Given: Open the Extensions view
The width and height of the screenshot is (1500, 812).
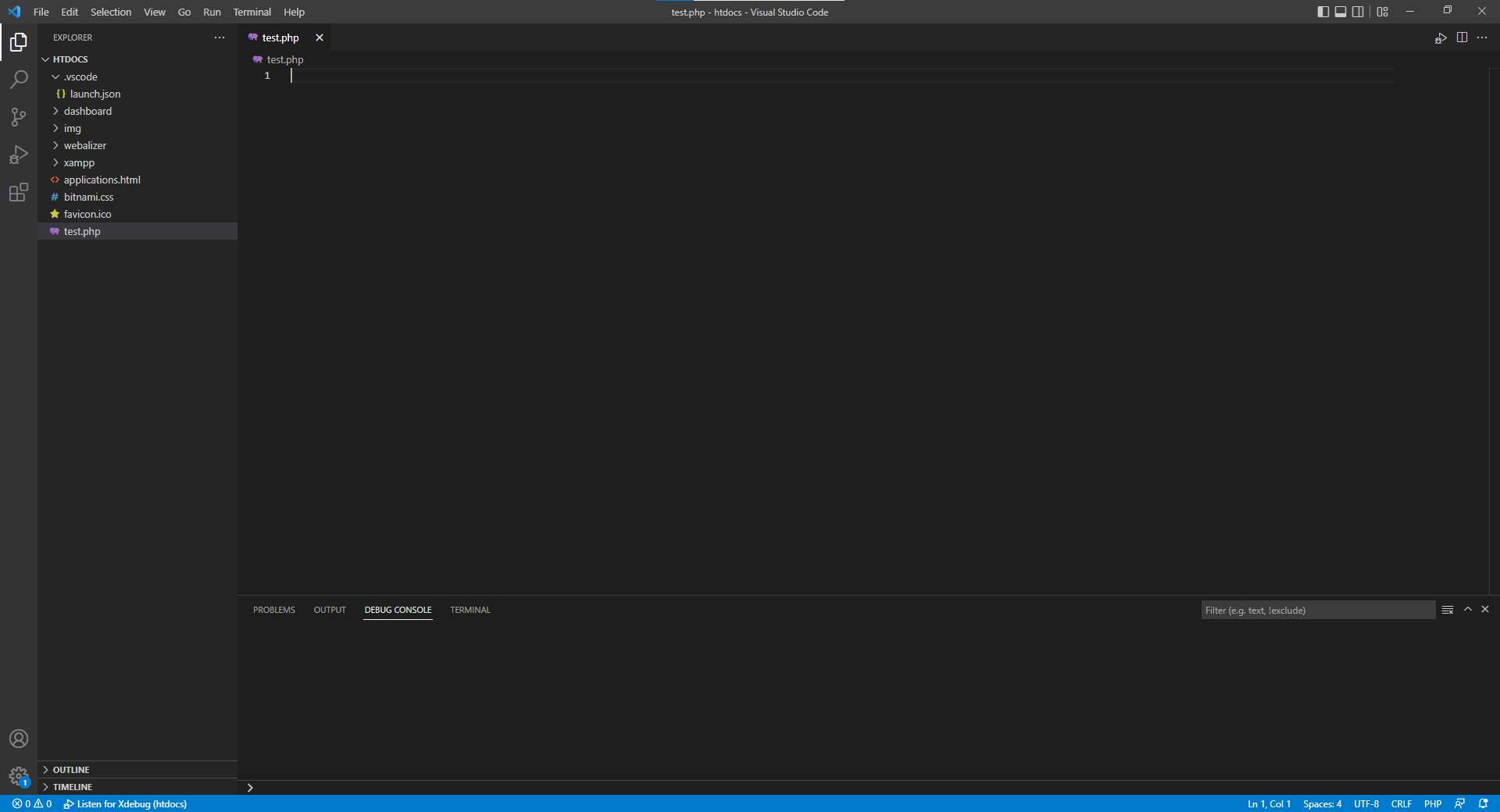Looking at the screenshot, I should tap(19, 192).
